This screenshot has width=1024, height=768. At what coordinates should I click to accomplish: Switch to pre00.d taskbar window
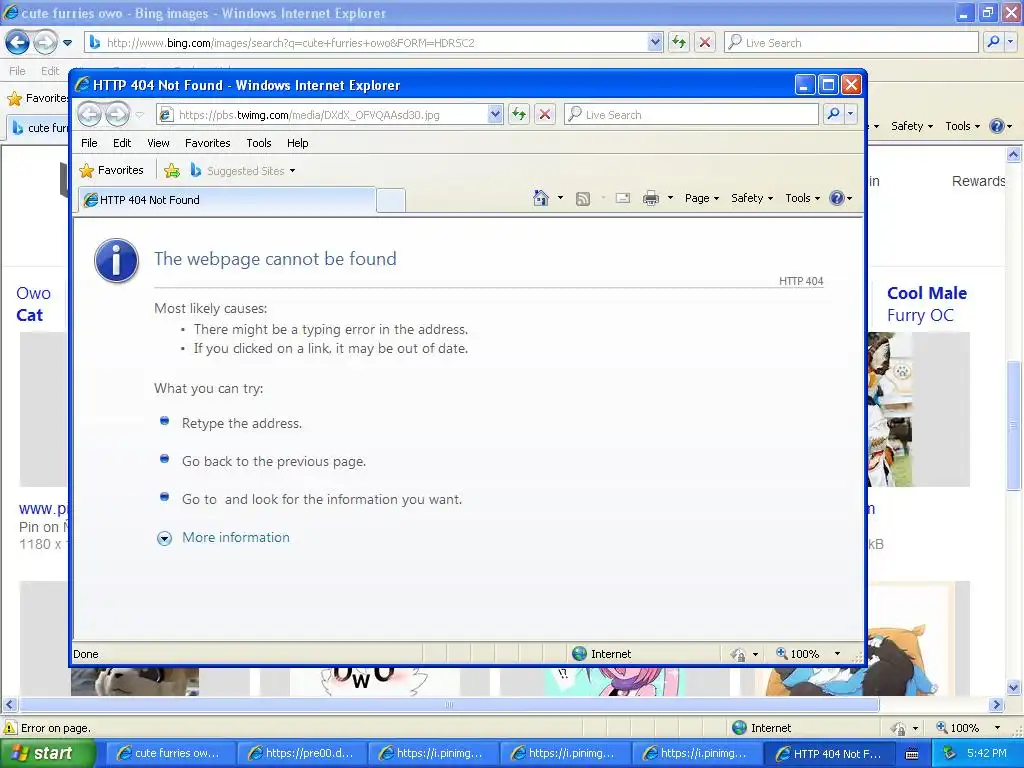300,754
